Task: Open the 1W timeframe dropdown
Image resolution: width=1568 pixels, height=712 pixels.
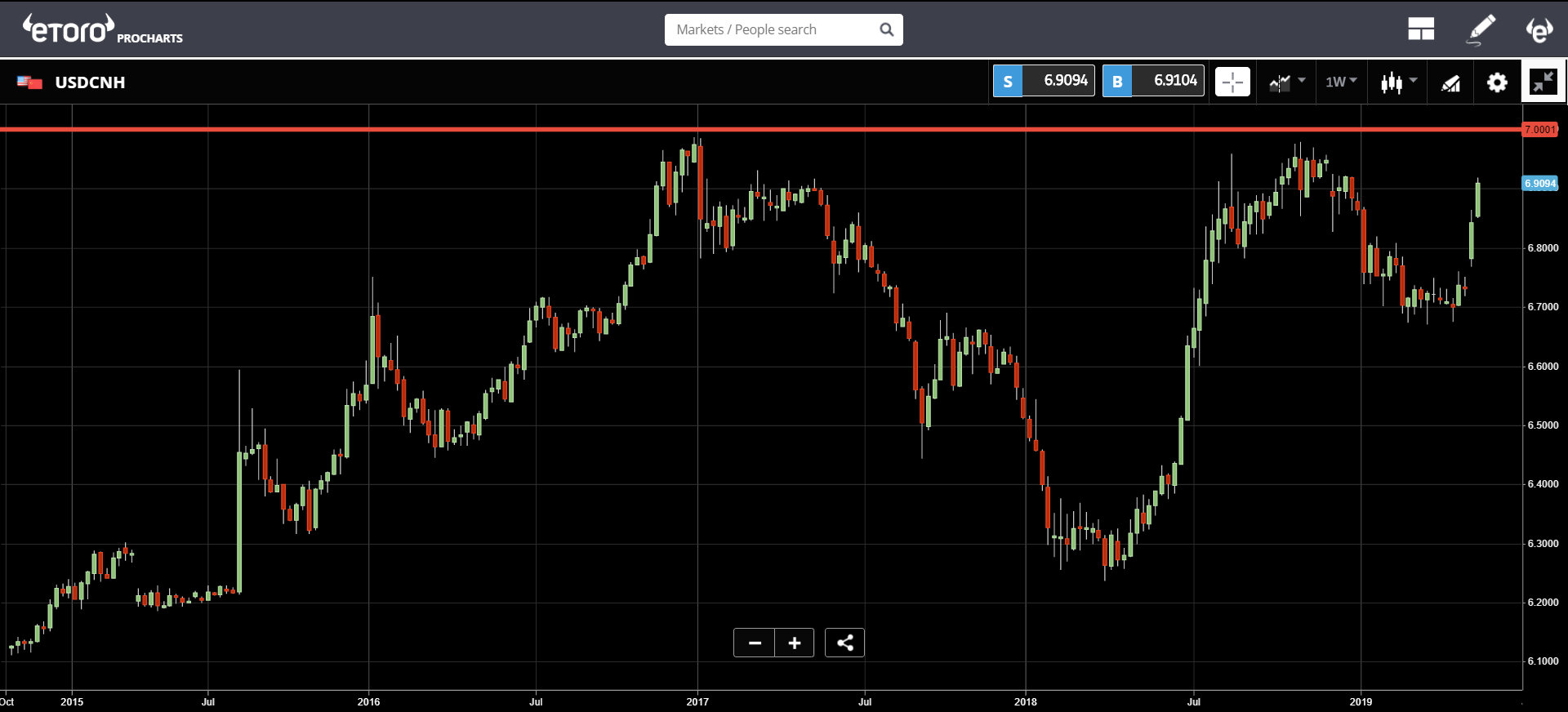Action: [x=1341, y=82]
